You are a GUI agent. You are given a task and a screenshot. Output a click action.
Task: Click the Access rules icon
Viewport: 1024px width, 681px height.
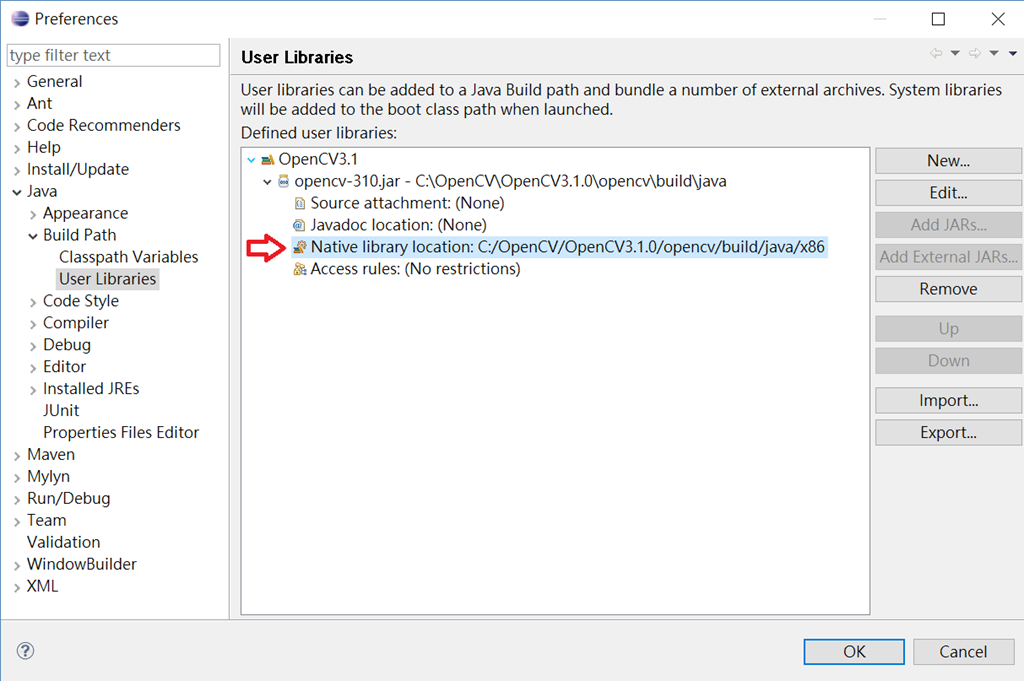pos(300,269)
